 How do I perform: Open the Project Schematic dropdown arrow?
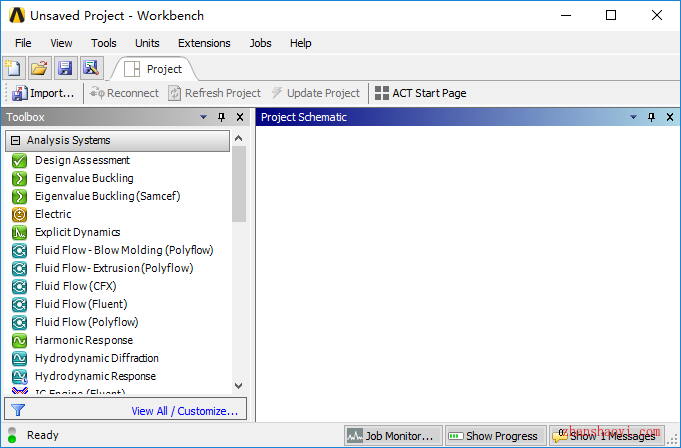tap(633, 117)
